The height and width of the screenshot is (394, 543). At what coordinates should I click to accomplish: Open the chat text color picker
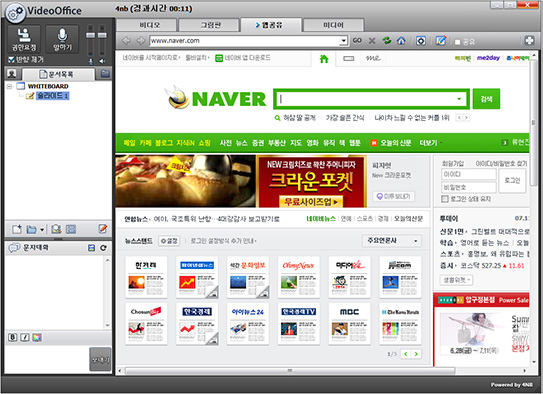[37, 337]
